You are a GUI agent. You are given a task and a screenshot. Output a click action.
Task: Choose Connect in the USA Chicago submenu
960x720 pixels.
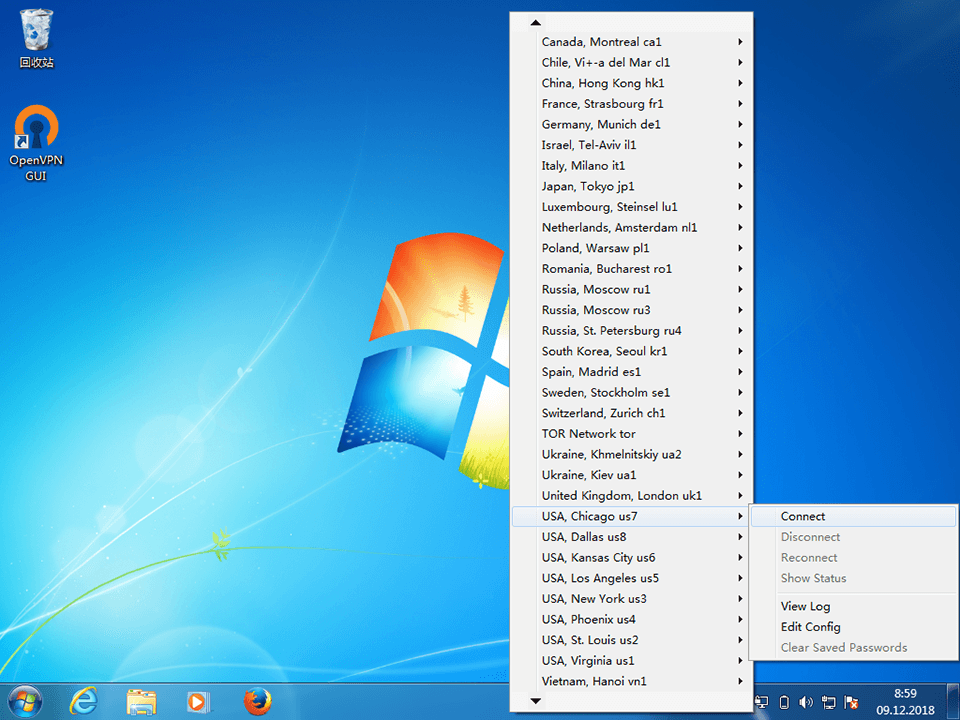click(853, 516)
